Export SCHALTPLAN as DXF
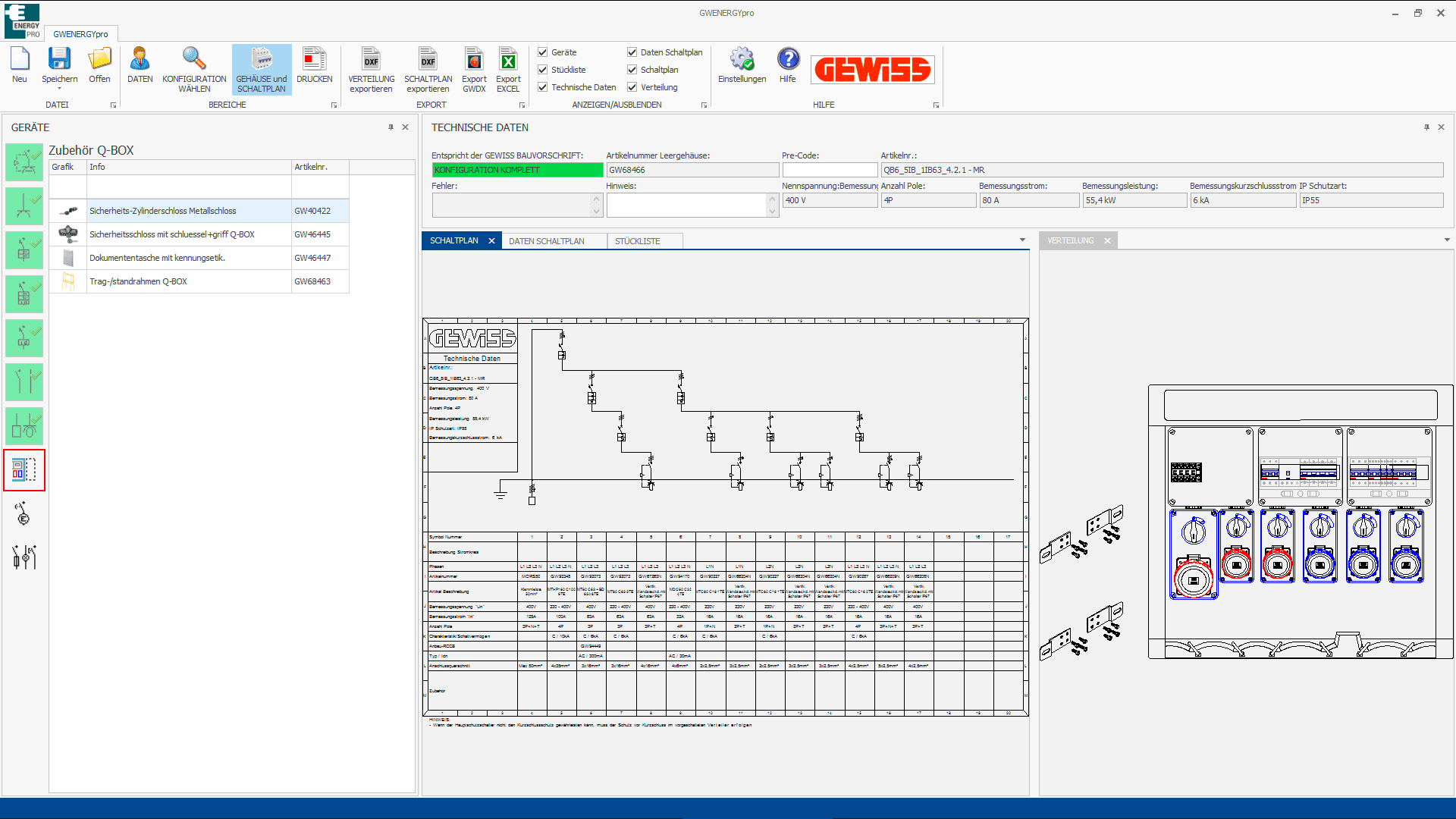The width and height of the screenshot is (1456, 819). point(428,69)
